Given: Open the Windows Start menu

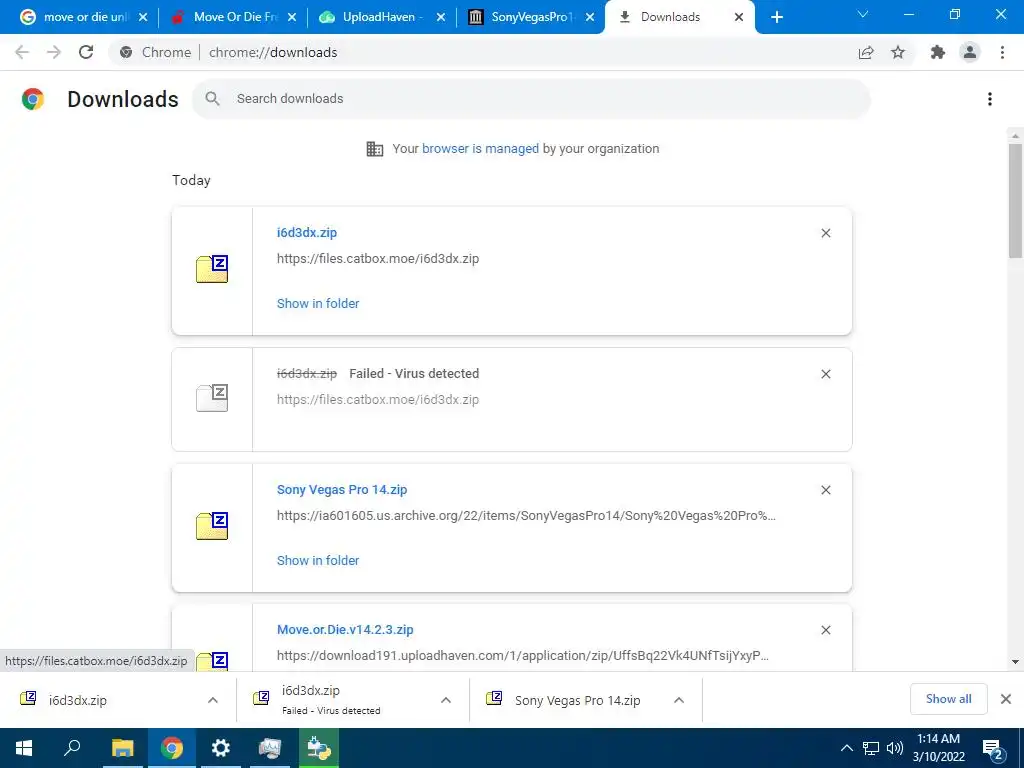Looking at the screenshot, I should tap(24, 748).
